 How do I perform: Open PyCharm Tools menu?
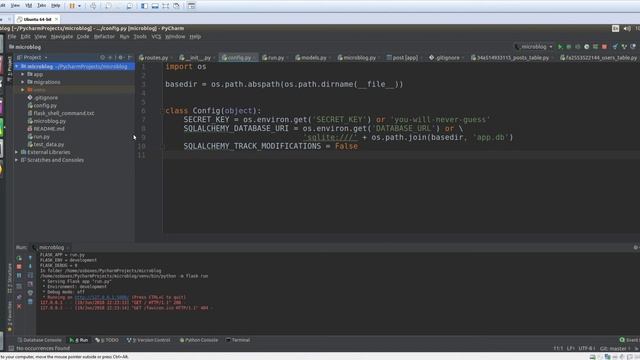pyautogui.click(x=140, y=37)
